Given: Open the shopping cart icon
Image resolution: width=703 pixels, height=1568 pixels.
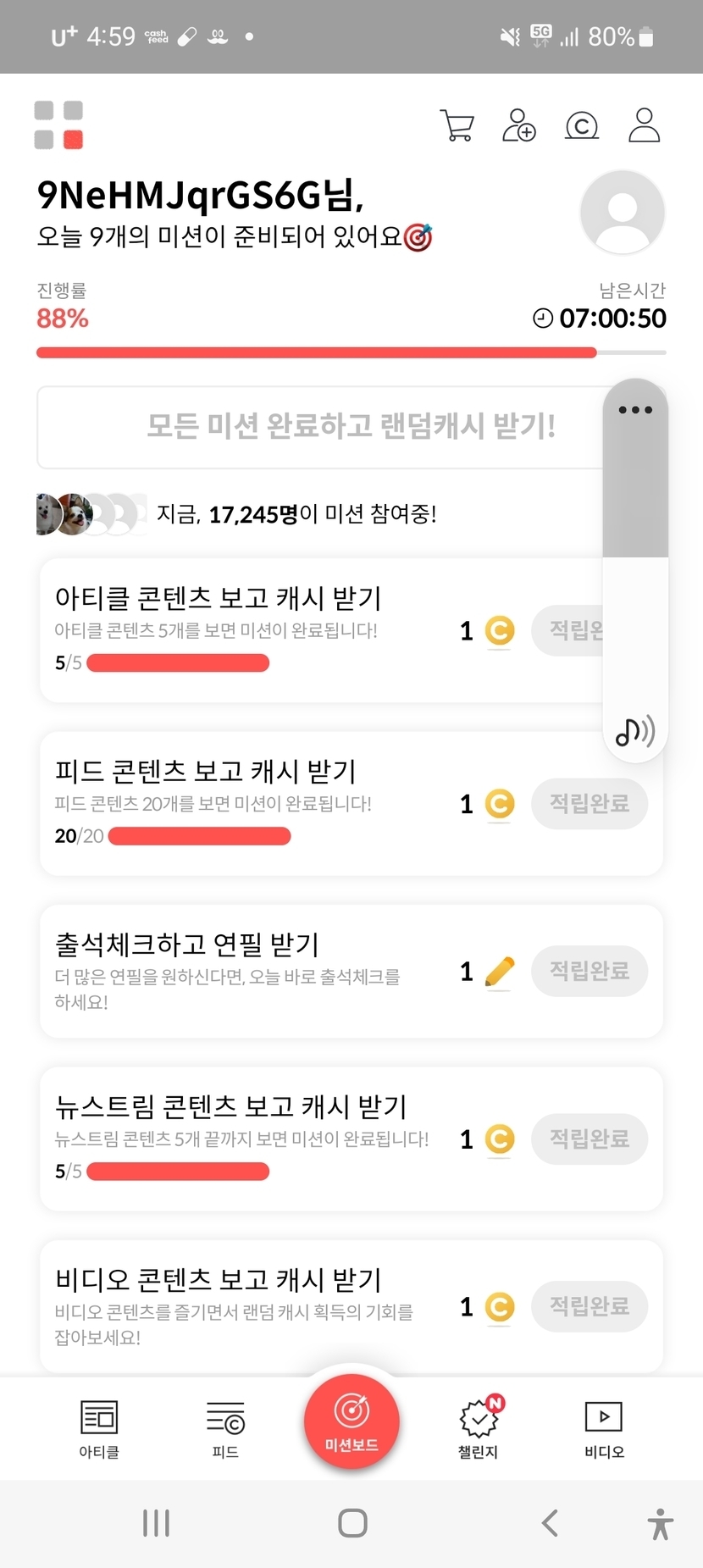Looking at the screenshot, I should (457, 125).
